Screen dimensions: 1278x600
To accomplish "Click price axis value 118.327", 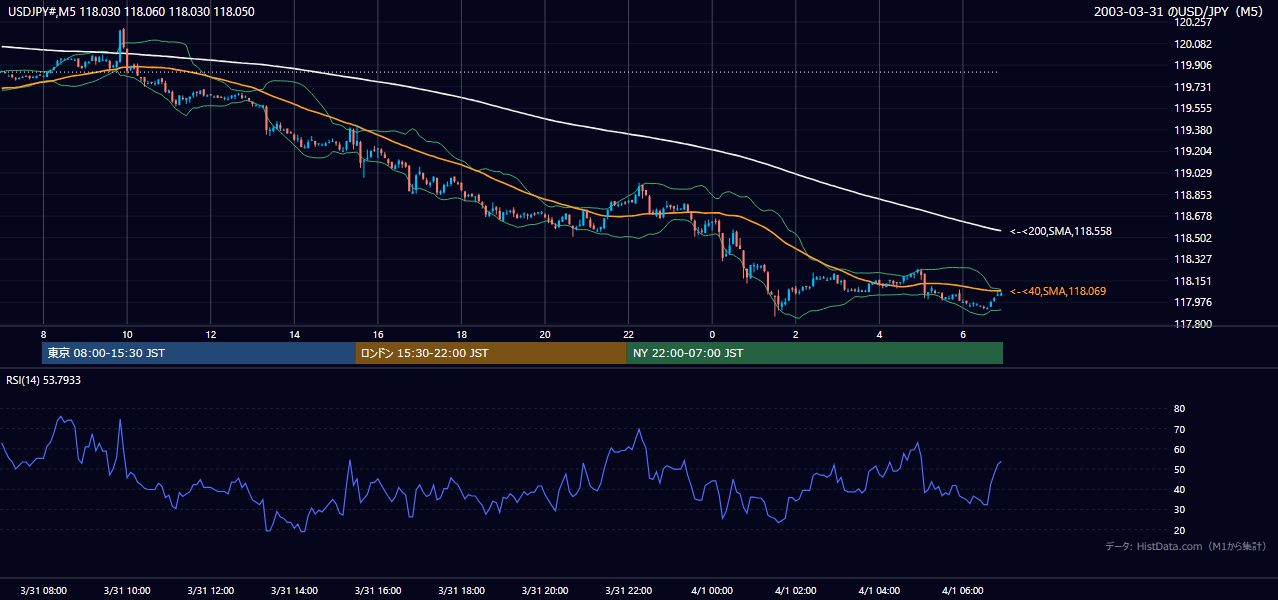I will click(x=1192, y=259).
